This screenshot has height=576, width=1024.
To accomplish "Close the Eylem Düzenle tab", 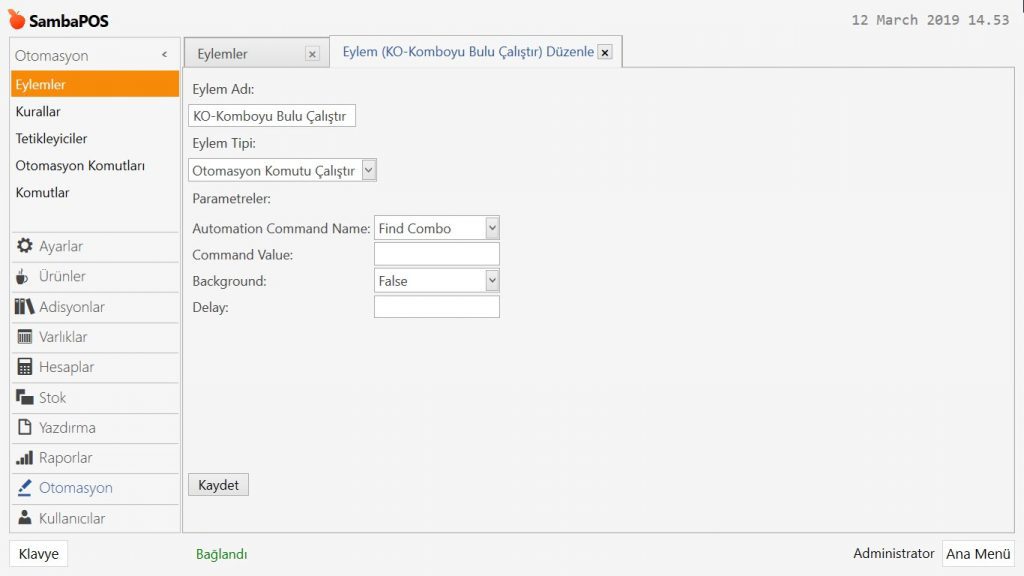I will pos(604,53).
